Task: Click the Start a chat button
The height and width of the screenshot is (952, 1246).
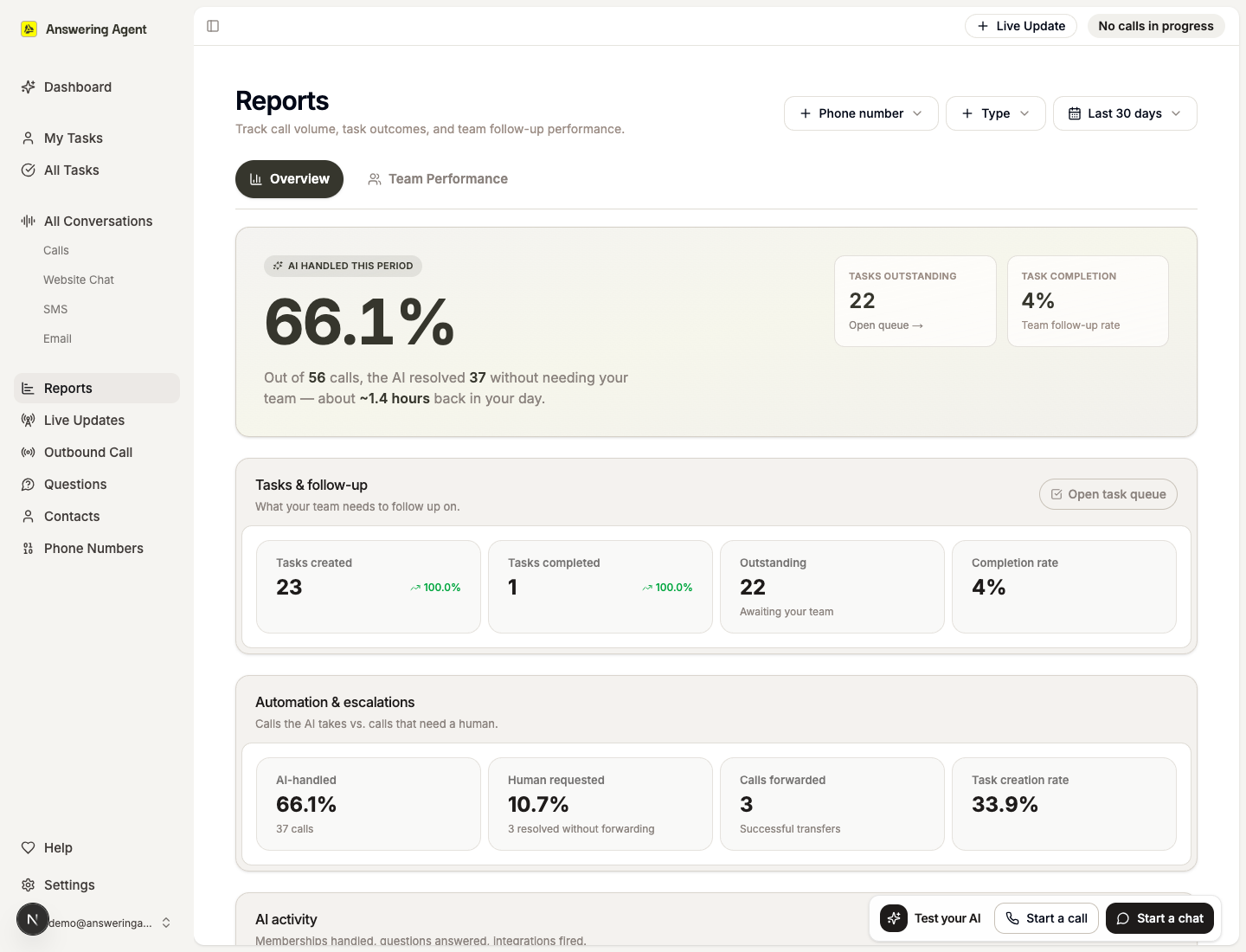Action: pos(1159,918)
